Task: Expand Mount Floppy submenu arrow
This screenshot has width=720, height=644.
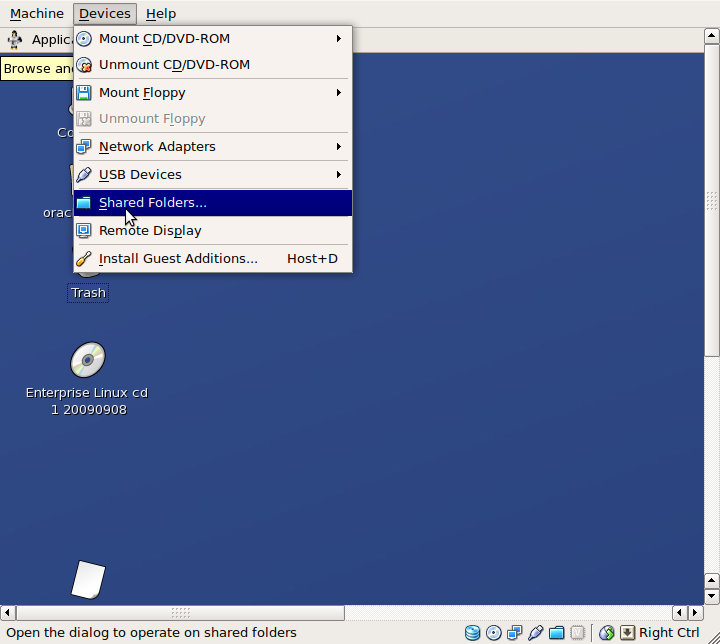Action: pyautogui.click(x=339, y=93)
